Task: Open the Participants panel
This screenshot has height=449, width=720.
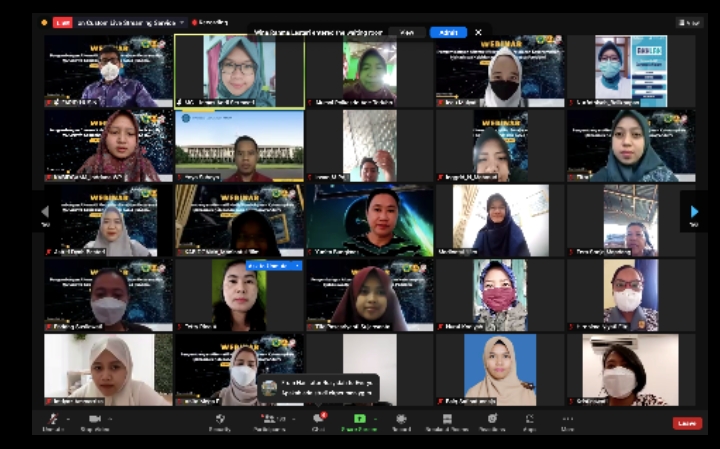Action: (269, 422)
